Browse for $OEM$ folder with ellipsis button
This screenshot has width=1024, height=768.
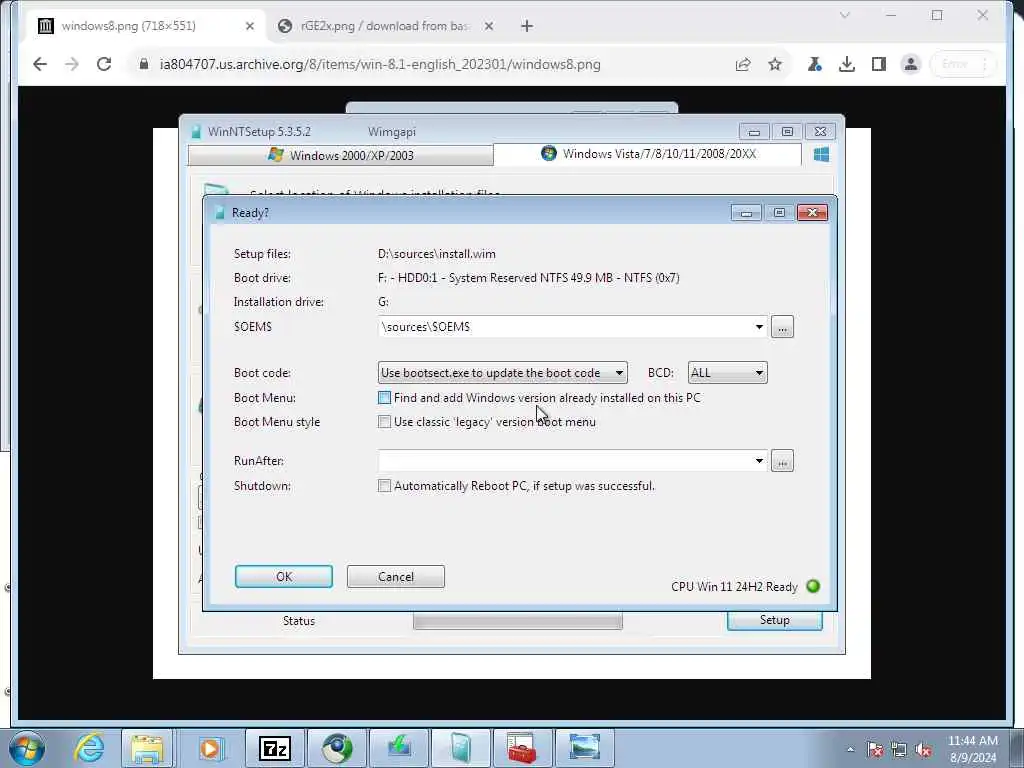point(782,327)
